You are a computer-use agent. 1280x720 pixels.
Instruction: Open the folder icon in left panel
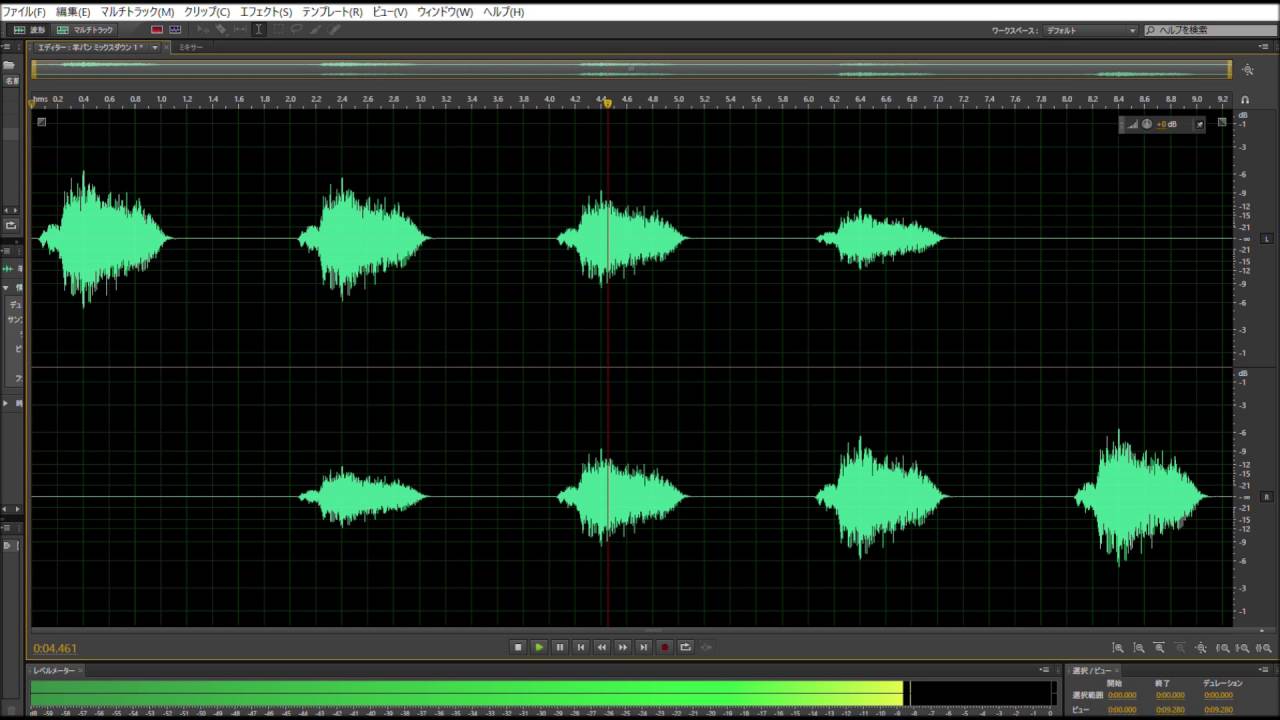pyautogui.click(x=9, y=65)
